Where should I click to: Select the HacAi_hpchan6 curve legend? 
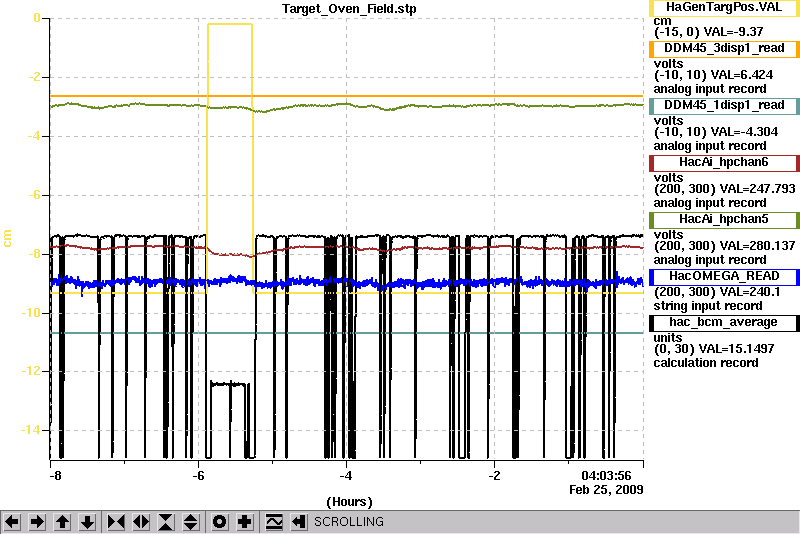[x=724, y=163]
